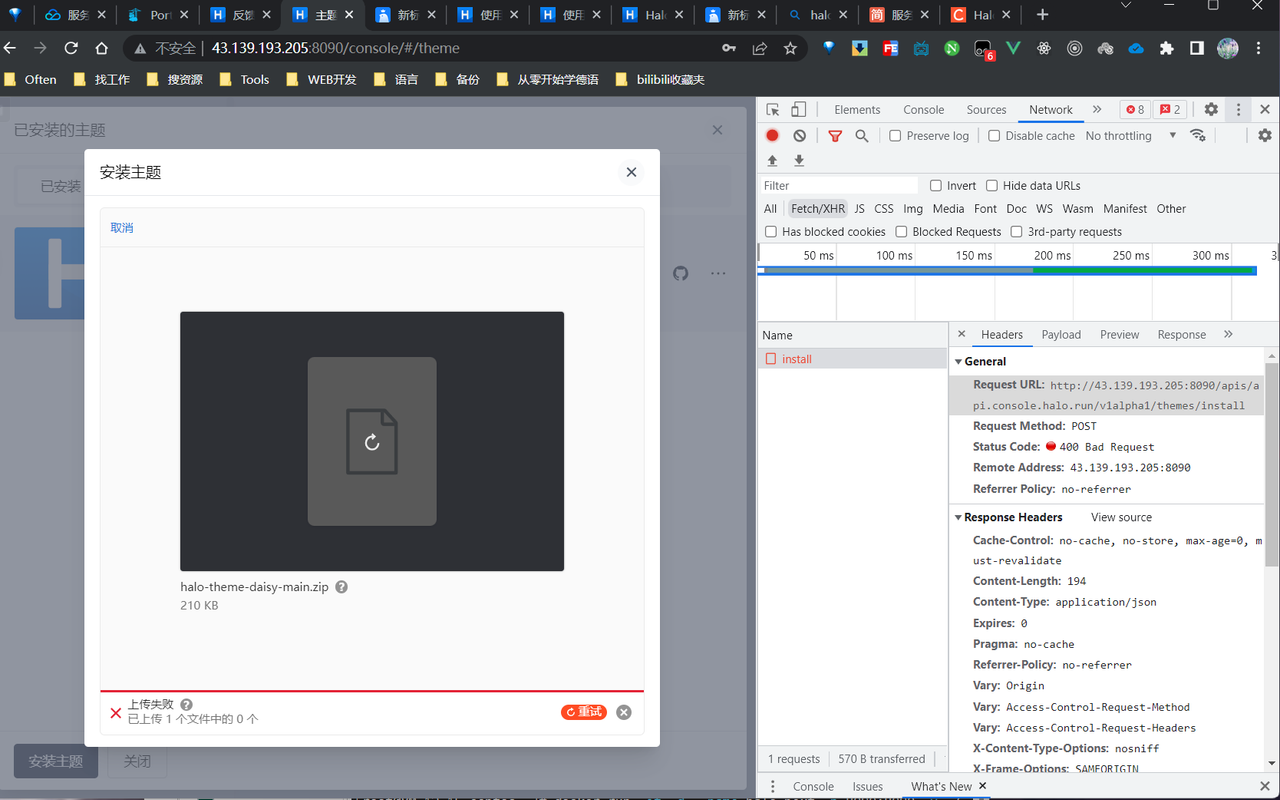Screen dimensions: 1280x800
Task: Open the Issues drawer tab
Action: (867, 786)
